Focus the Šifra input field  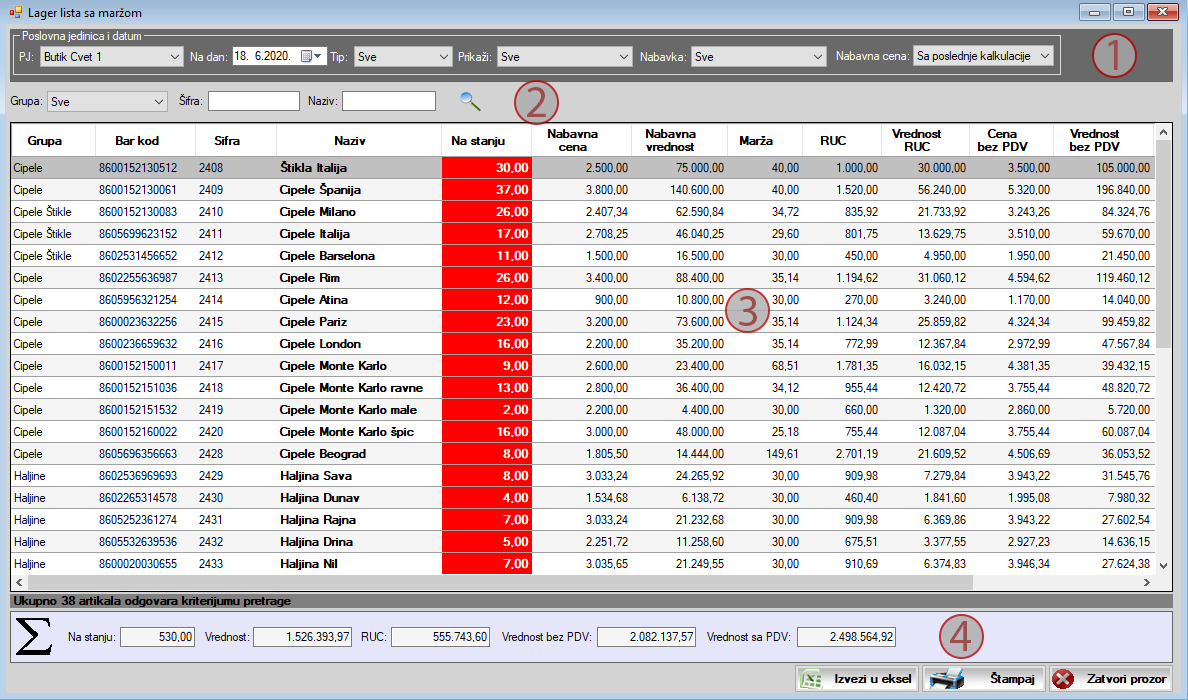(254, 101)
